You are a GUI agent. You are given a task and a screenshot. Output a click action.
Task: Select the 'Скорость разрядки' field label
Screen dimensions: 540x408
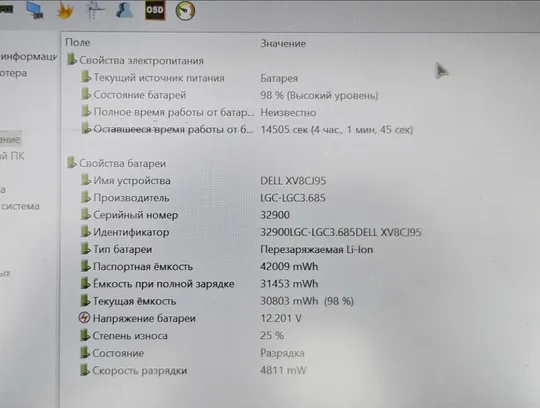tap(140, 371)
